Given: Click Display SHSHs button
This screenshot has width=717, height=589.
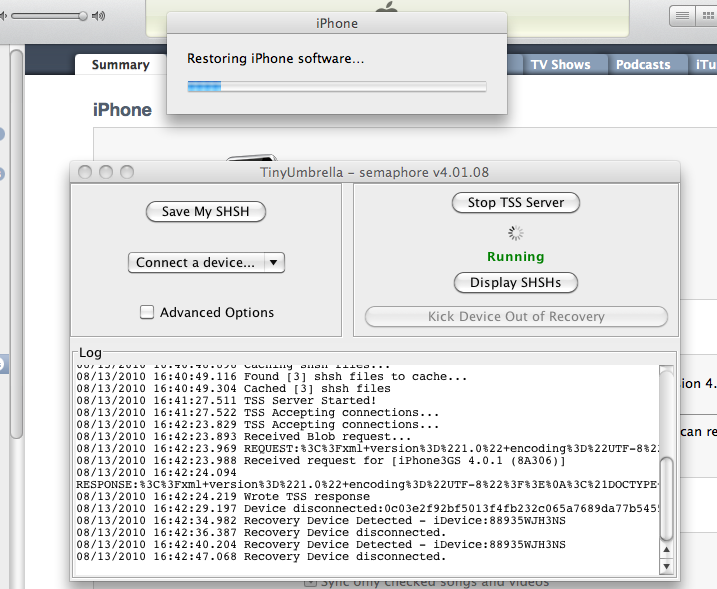Looking at the screenshot, I should 516,283.
